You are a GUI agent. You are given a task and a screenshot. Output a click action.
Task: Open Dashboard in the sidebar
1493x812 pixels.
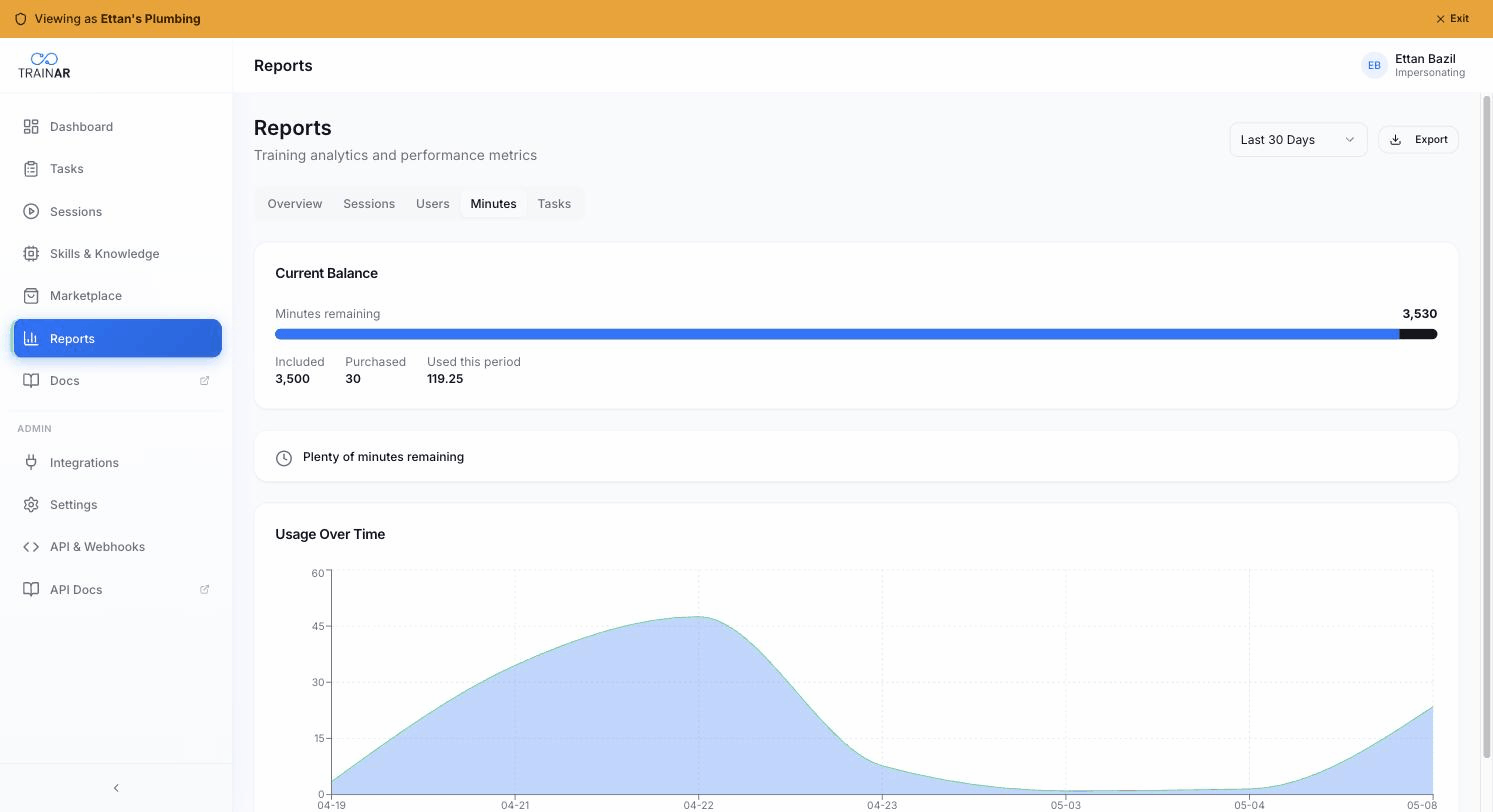click(x=117, y=127)
